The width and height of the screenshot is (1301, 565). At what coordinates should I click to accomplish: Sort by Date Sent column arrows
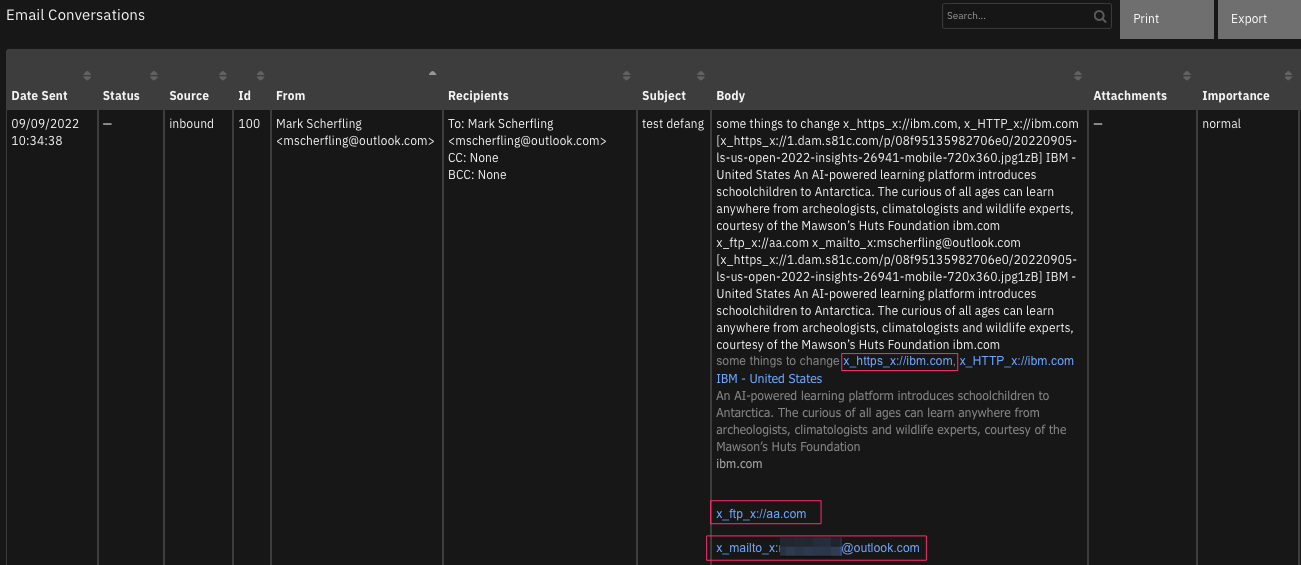click(87, 76)
